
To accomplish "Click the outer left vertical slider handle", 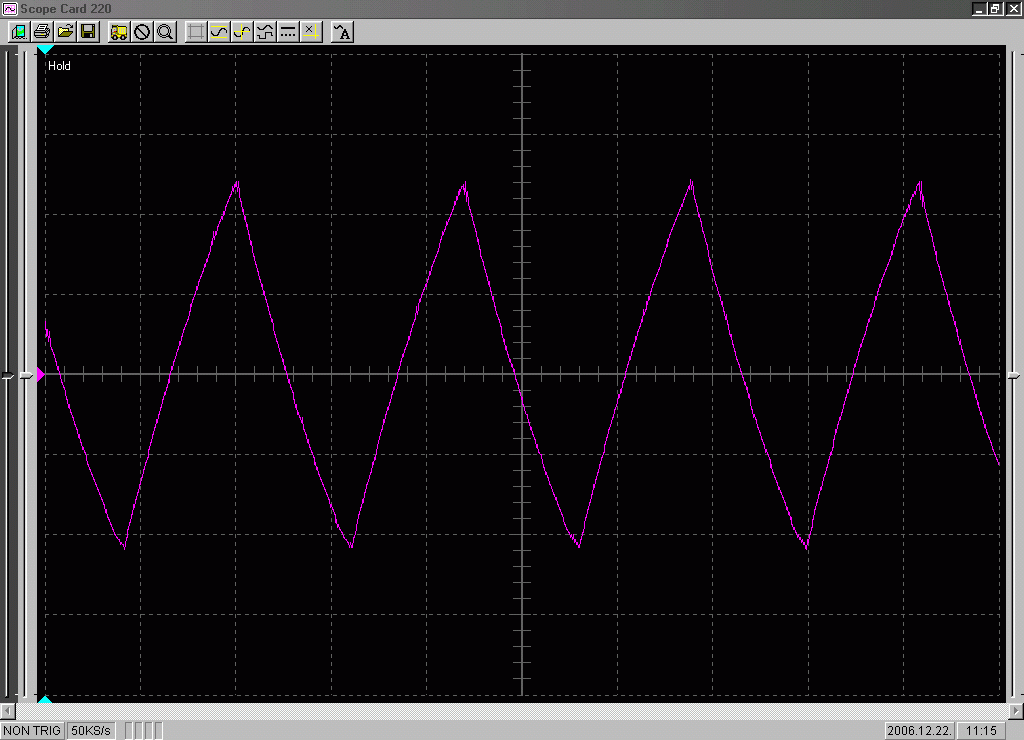I will (8, 376).
